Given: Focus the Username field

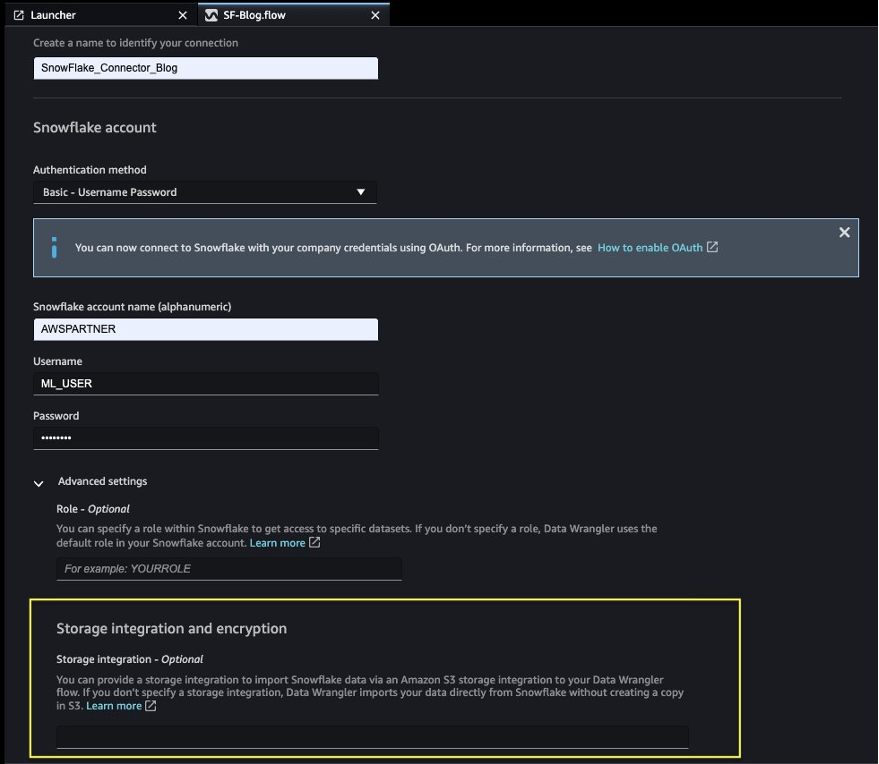Looking at the screenshot, I should tap(206, 383).
